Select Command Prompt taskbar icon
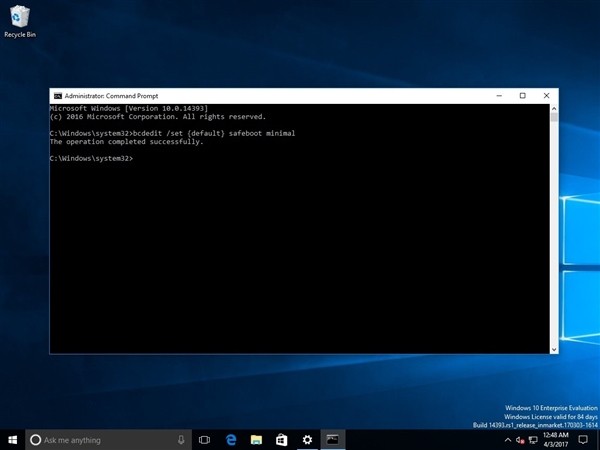Screen dimensions: 600x450 pos(334,440)
